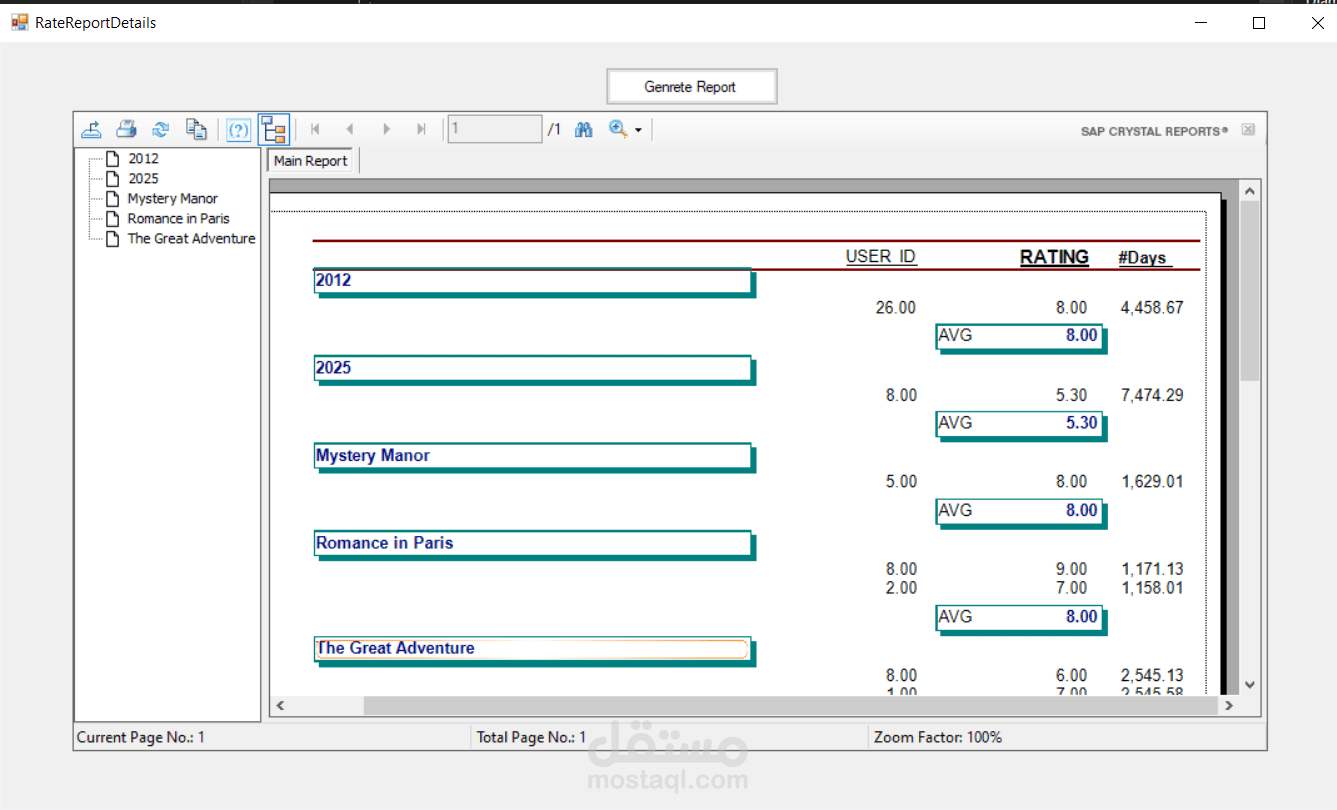Go to next page arrow
1337x810 pixels.
click(x=386, y=129)
